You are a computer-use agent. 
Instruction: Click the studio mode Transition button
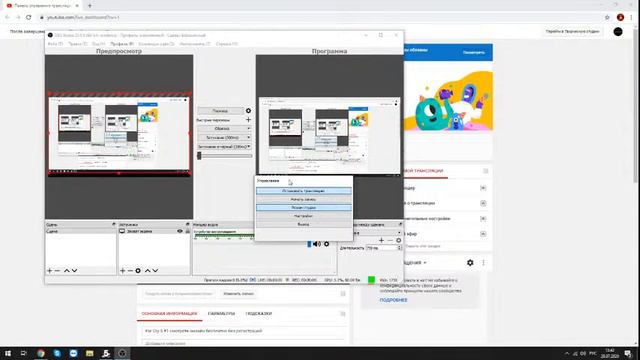click(220, 111)
